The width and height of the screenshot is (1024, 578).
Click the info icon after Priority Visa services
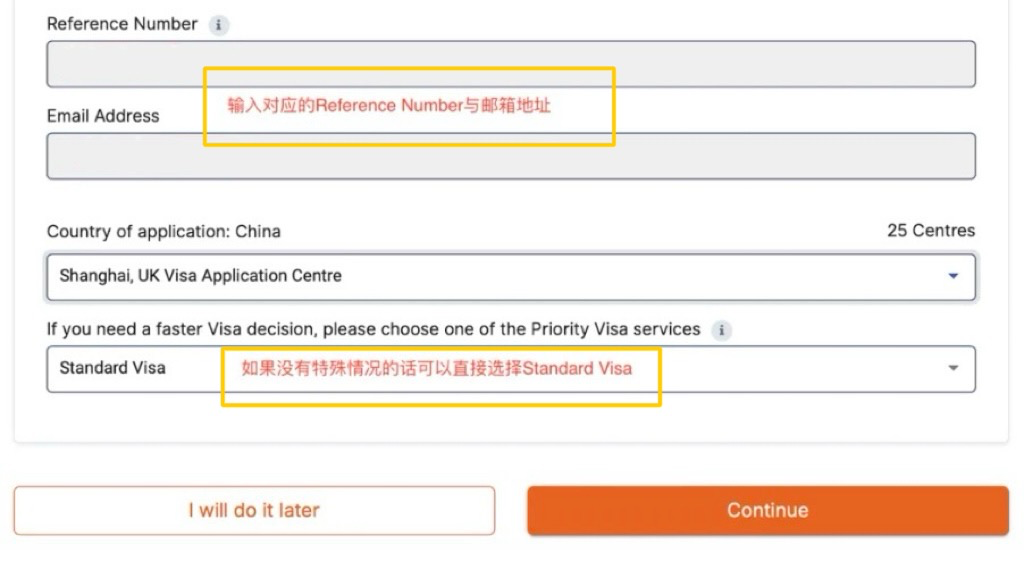(722, 330)
